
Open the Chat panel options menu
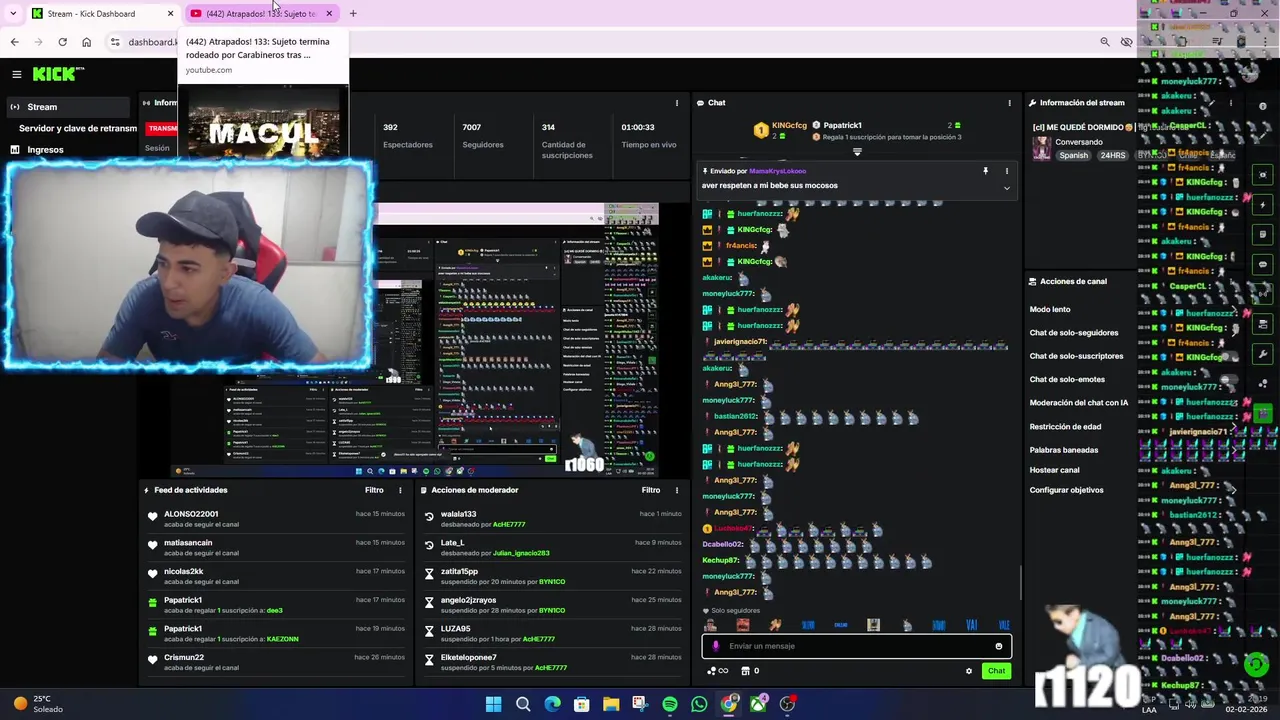[1009, 103]
